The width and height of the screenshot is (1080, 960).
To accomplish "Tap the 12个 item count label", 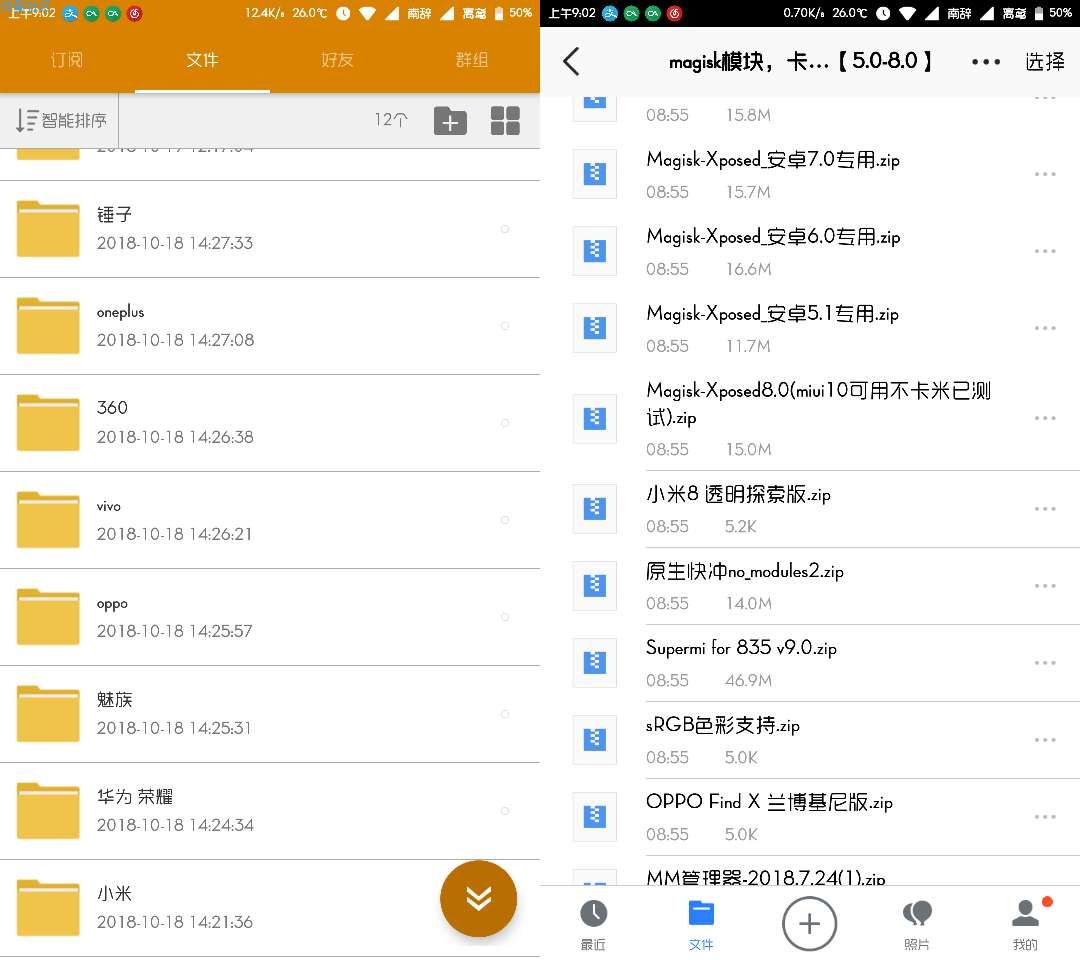I will (391, 121).
